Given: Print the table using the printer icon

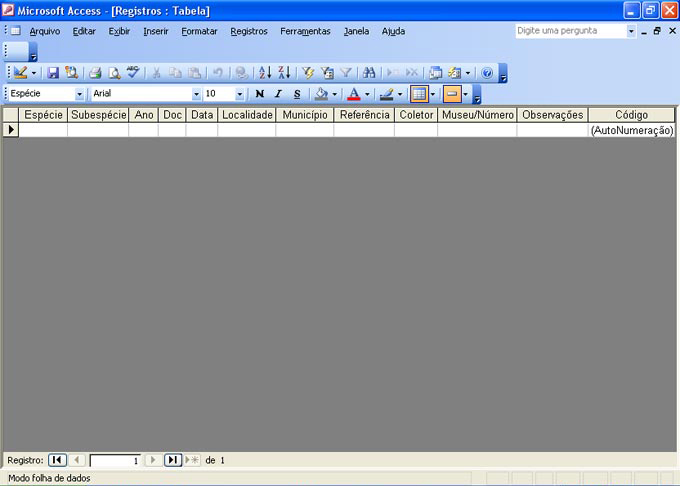Looking at the screenshot, I should [x=95, y=73].
